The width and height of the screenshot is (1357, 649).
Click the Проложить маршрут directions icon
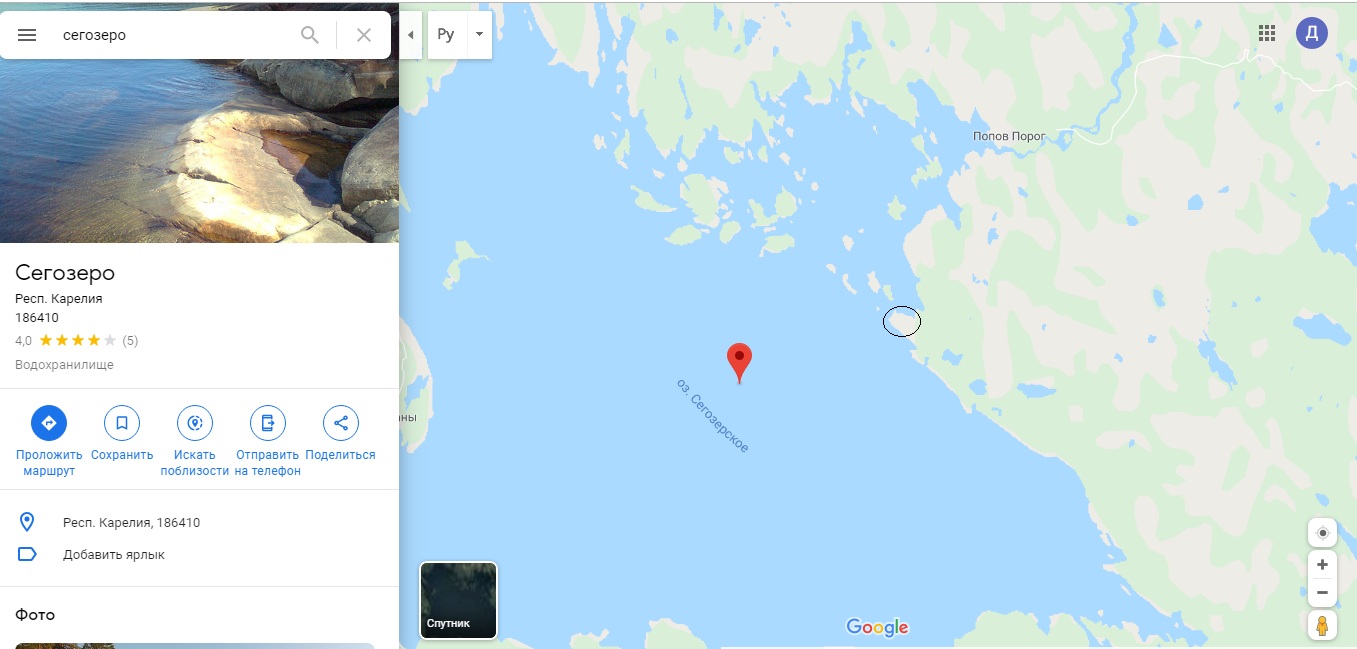(49, 423)
